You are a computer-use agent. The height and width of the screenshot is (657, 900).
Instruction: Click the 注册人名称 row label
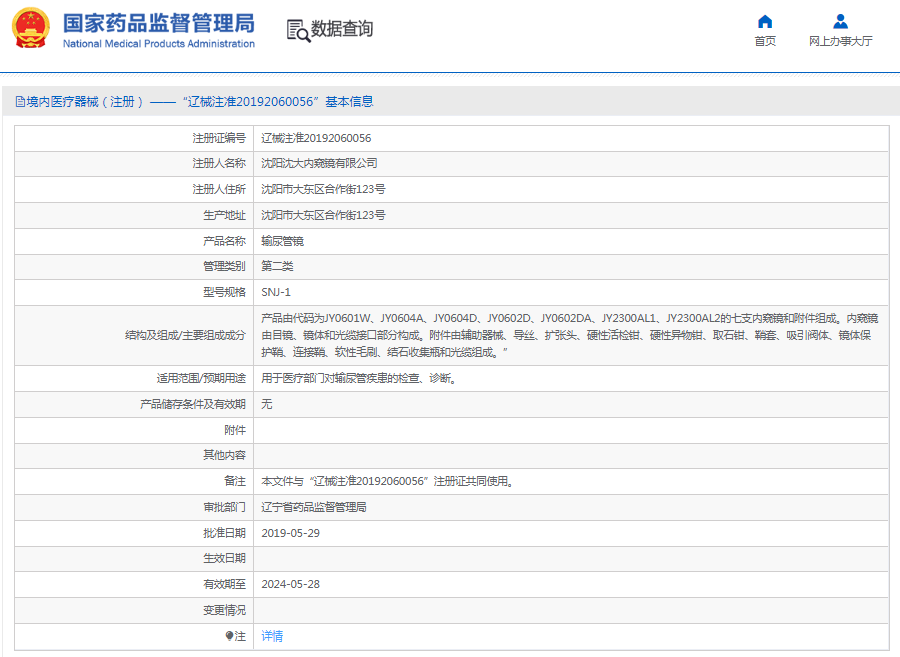(x=219, y=164)
